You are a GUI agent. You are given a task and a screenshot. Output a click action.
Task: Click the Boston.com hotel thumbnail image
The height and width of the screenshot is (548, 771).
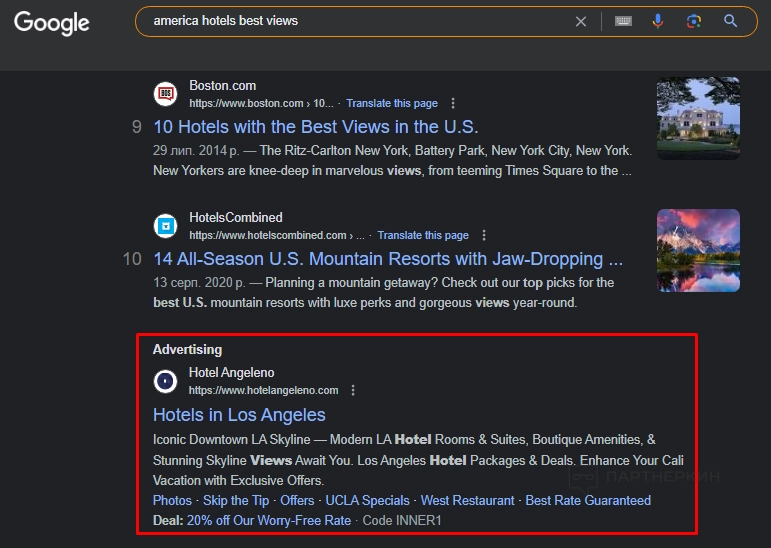pos(698,118)
